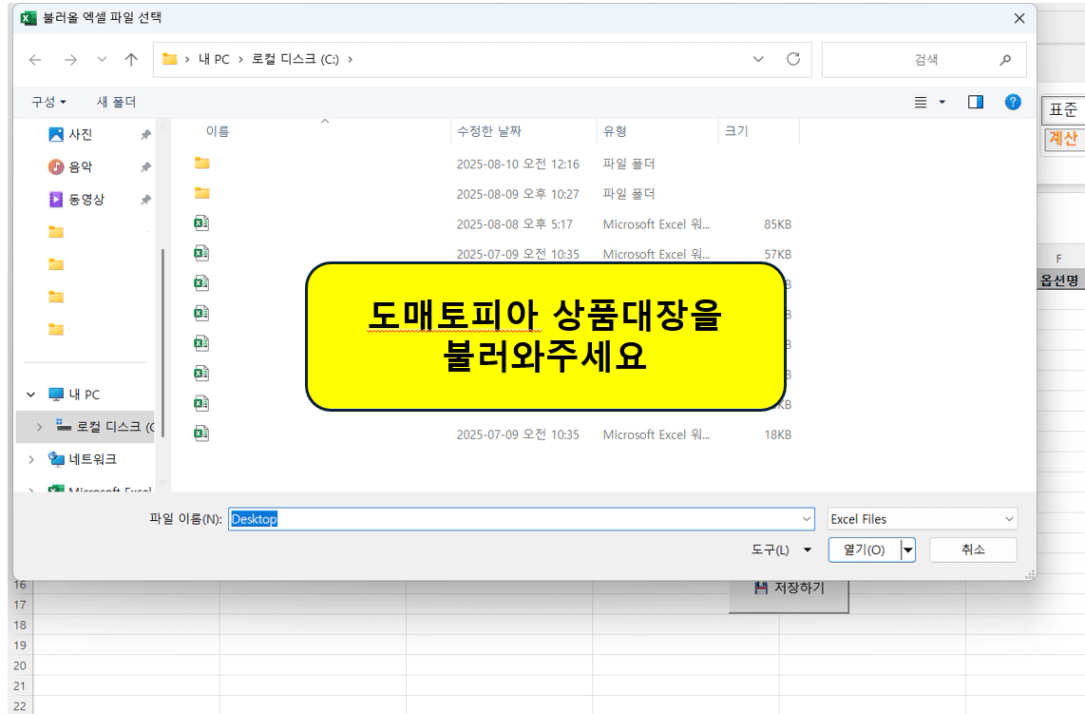The width and height of the screenshot is (1085, 714).
Task: Select the 85KB Excel file
Action: [493, 224]
